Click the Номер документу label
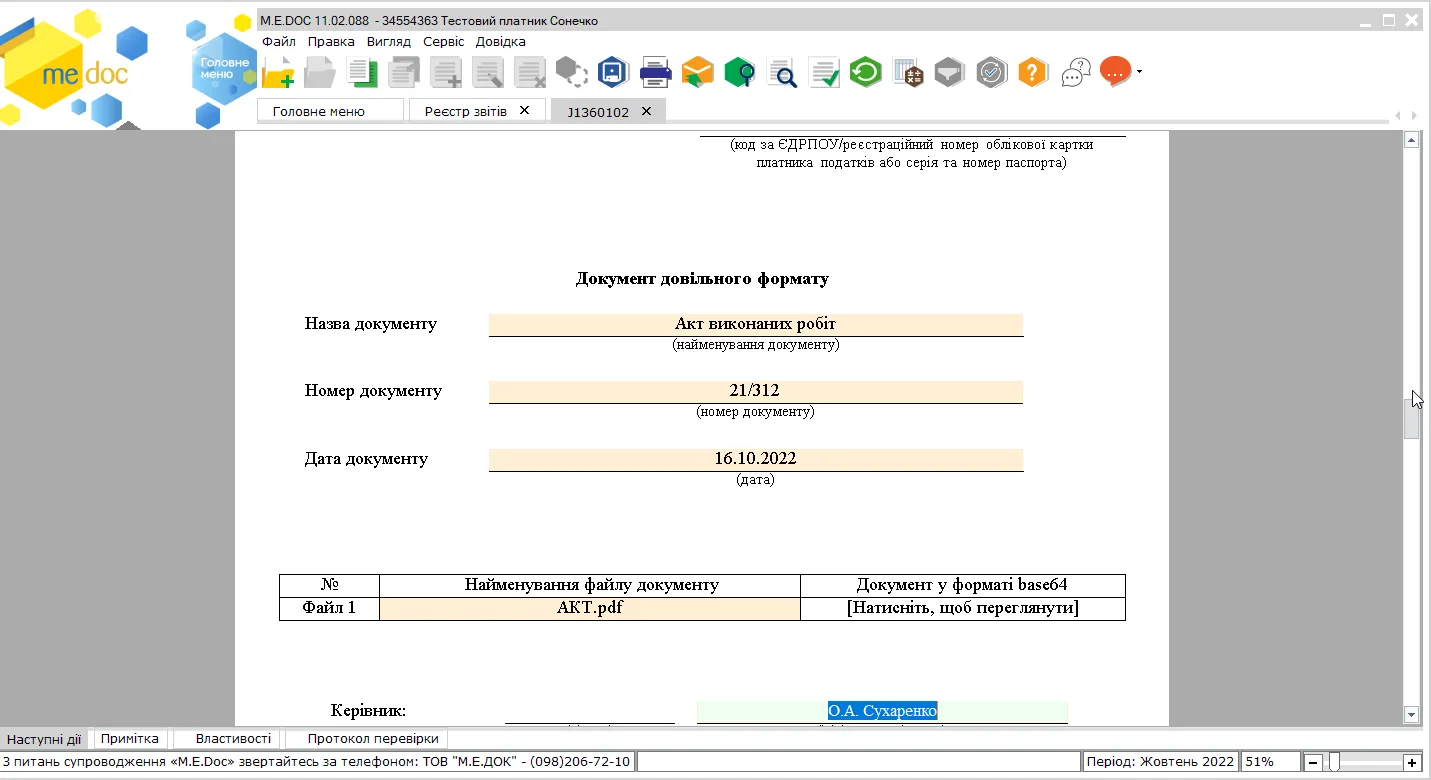The height and width of the screenshot is (780, 1431). click(373, 391)
